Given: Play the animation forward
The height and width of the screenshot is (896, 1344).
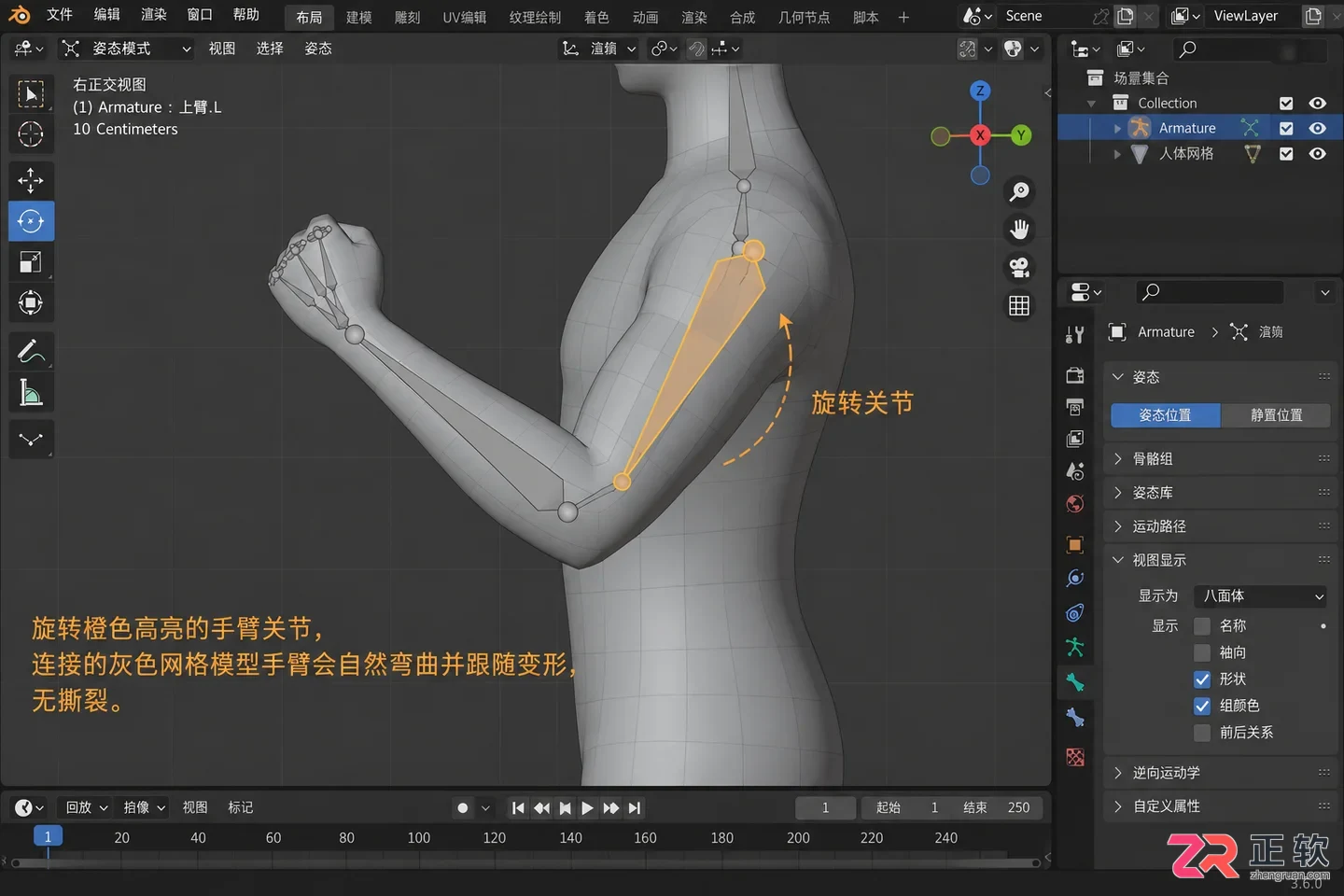Looking at the screenshot, I should pos(587,808).
